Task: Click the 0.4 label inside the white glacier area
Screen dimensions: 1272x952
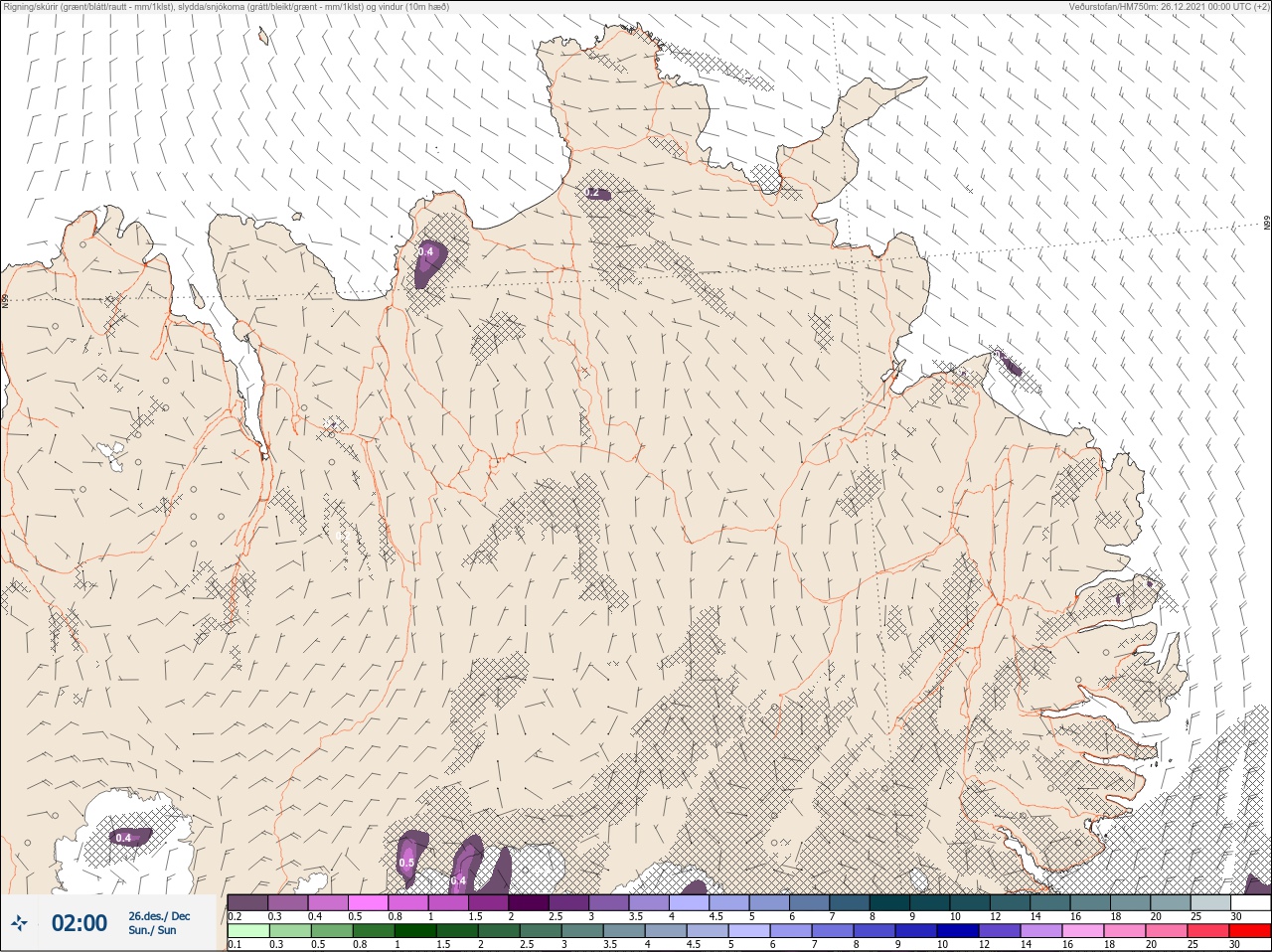Action: pyautogui.click(x=123, y=838)
